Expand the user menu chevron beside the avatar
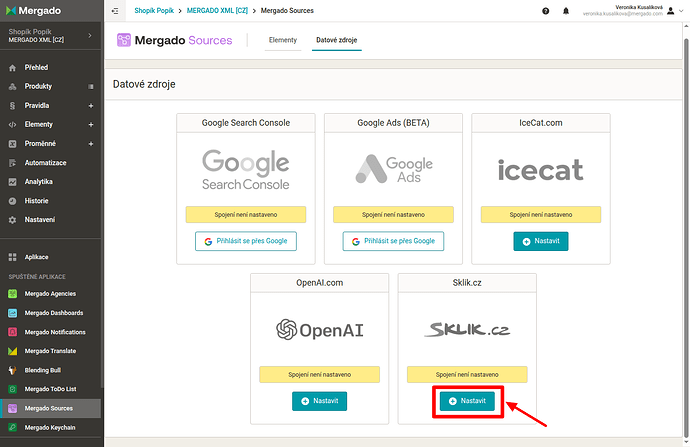The image size is (690, 447). click(681, 11)
